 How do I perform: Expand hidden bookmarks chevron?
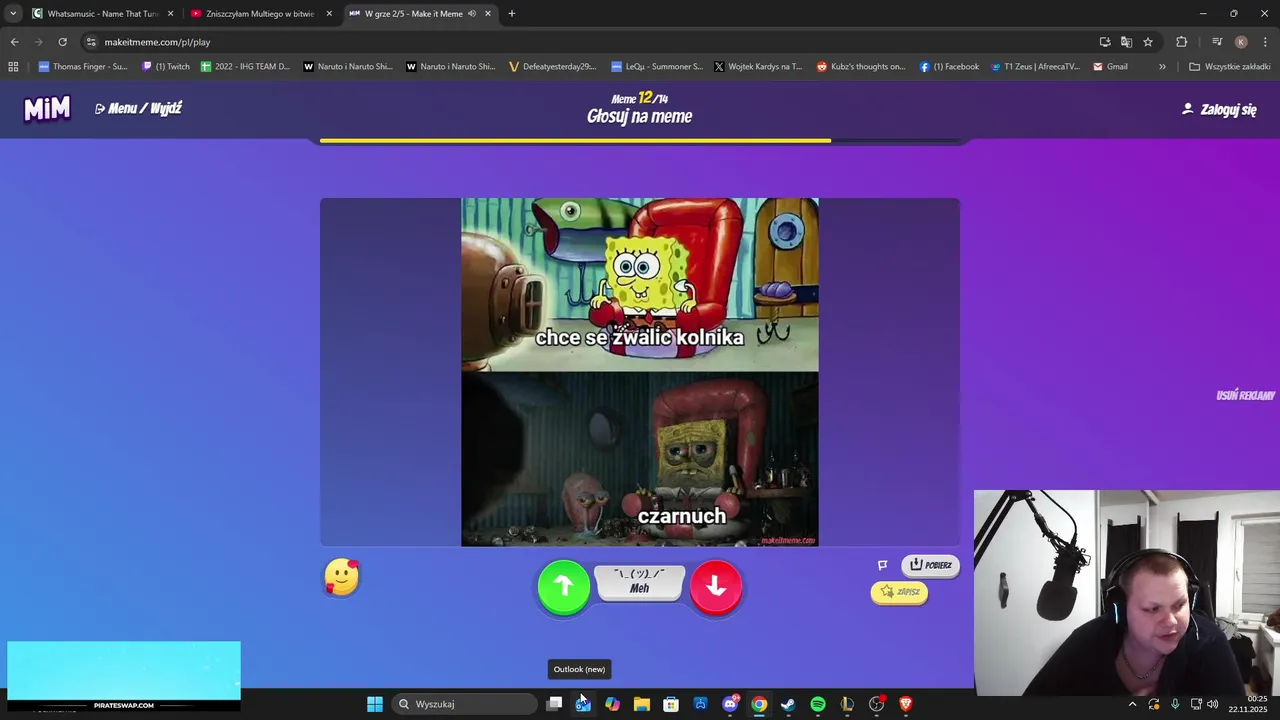point(1162,67)
